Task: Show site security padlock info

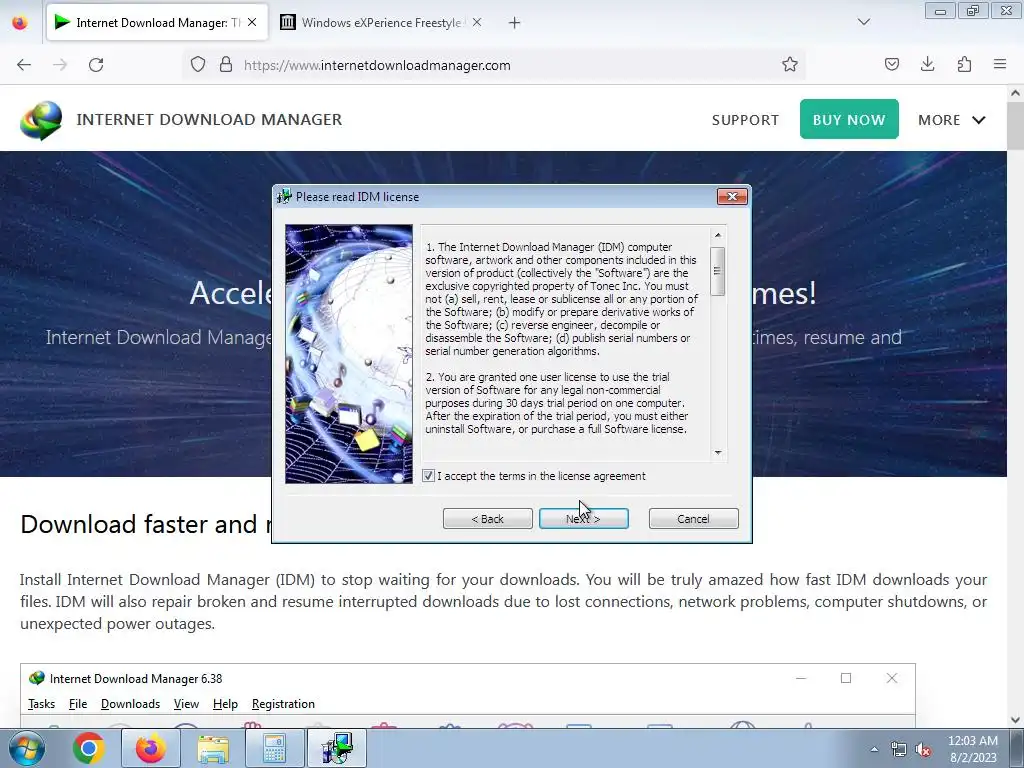Action: click(226, 65)
